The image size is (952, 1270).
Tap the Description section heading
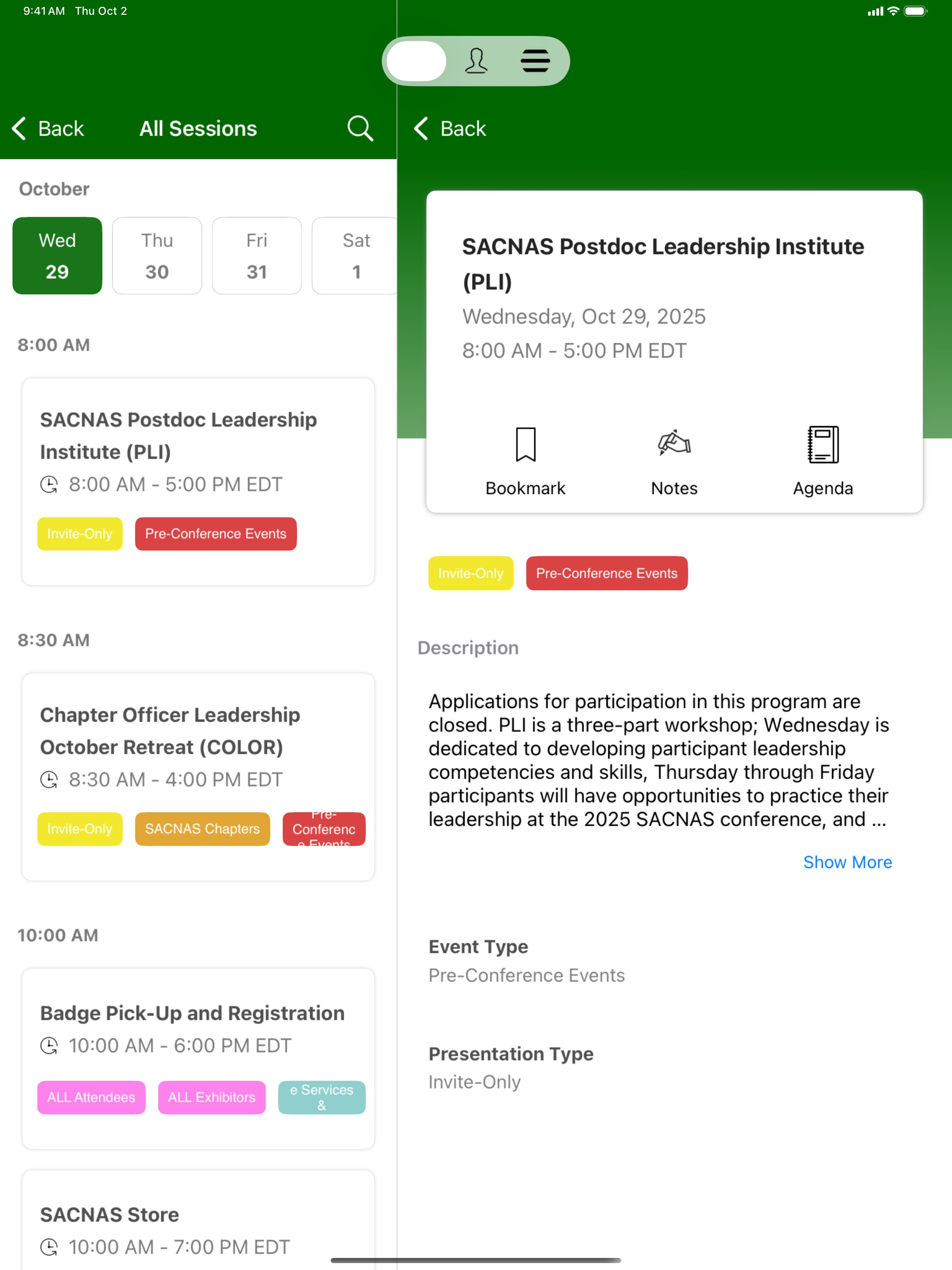(x=468, y=648)
